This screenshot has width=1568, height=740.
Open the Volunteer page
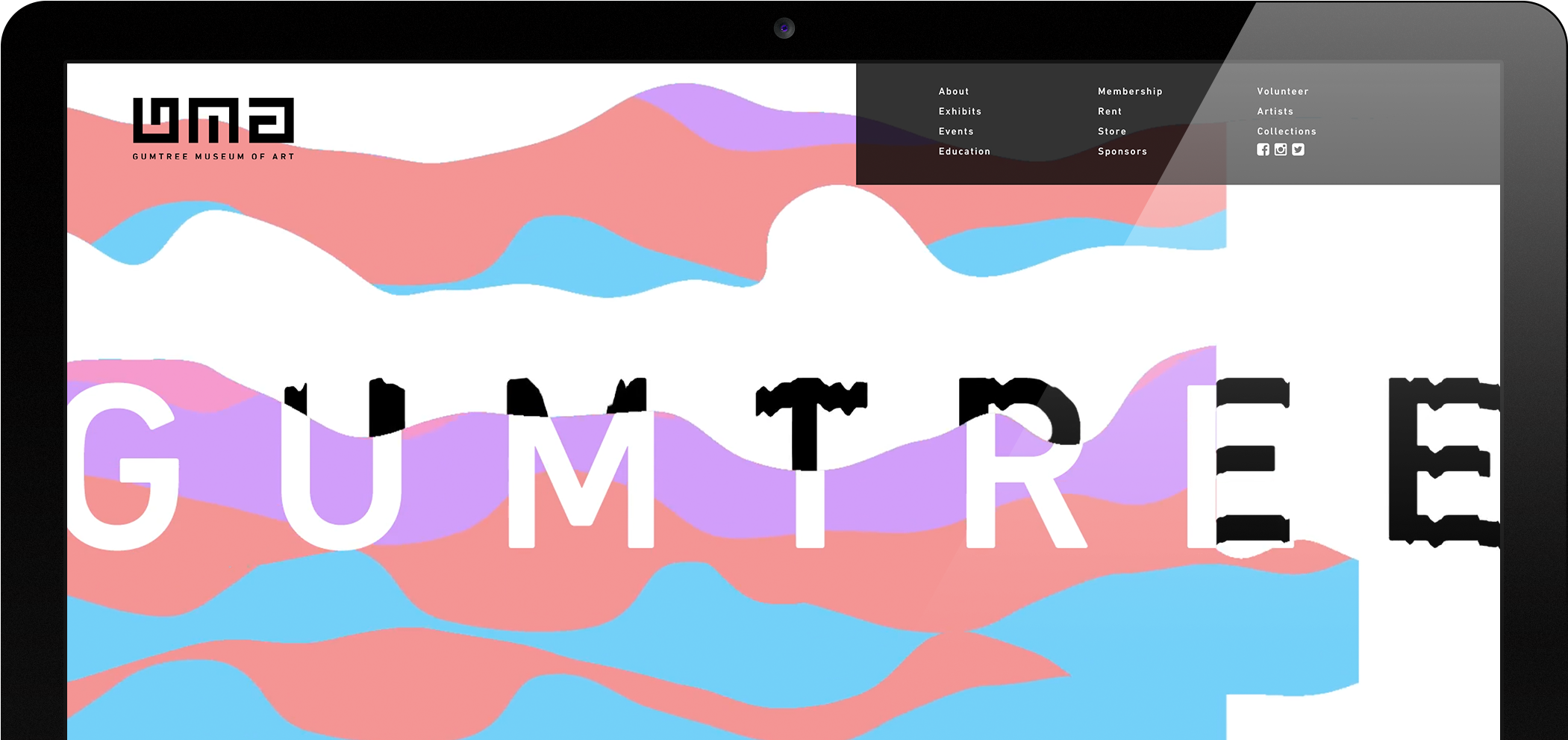[x=1283, y=91]
